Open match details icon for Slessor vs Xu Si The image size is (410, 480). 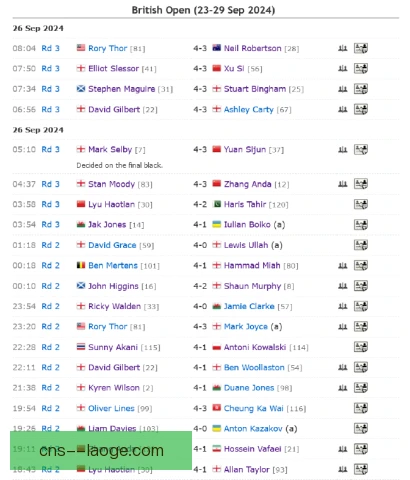coord(361,69)
